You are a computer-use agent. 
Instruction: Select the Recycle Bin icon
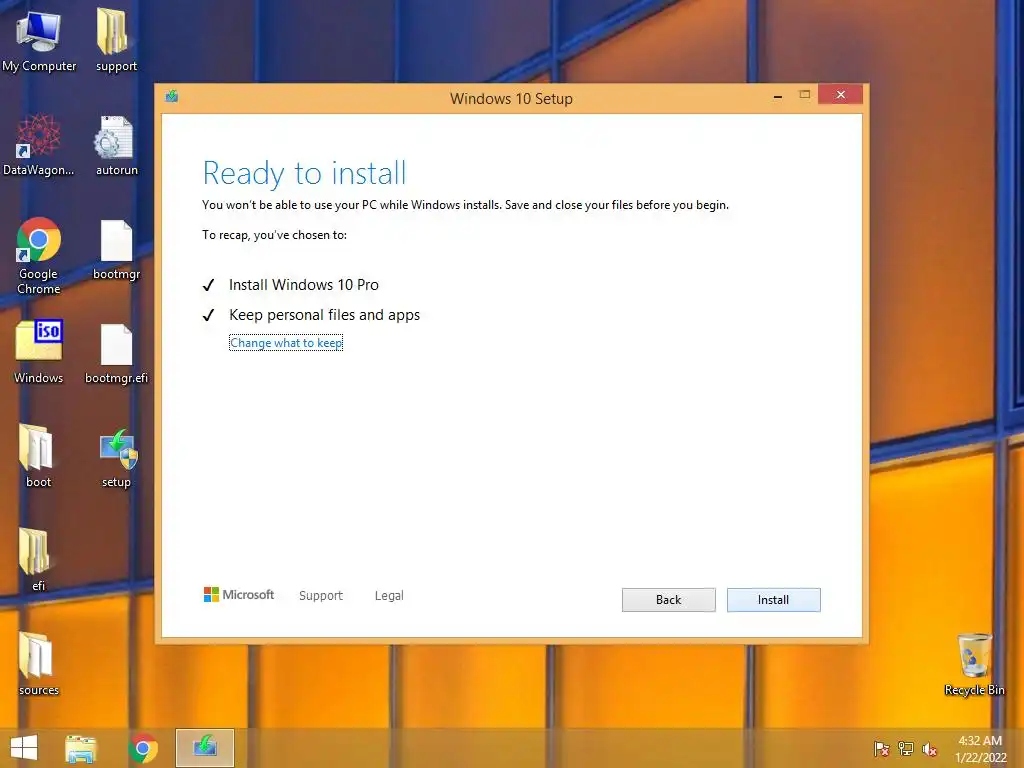coord(974,665)
